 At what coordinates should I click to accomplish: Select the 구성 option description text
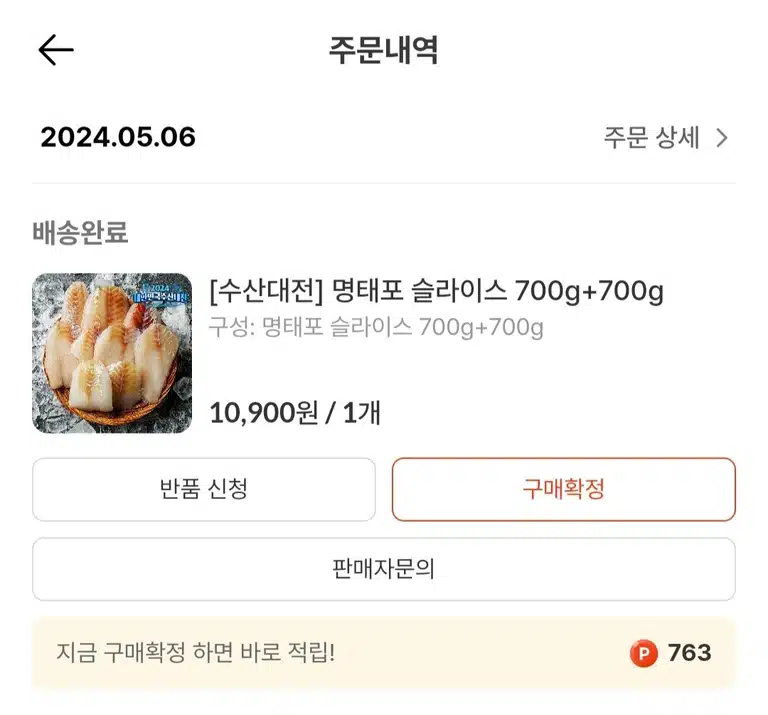pos(376,327)
